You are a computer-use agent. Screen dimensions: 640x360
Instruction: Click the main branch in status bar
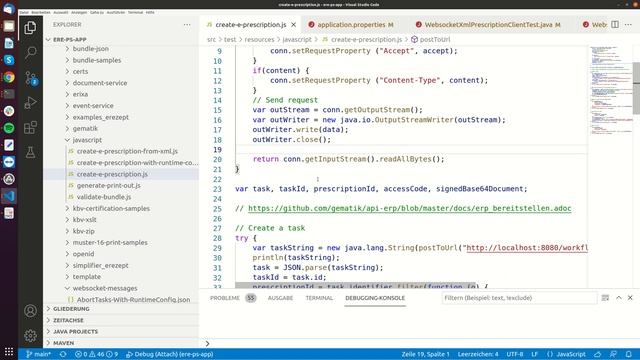point(39,354)
